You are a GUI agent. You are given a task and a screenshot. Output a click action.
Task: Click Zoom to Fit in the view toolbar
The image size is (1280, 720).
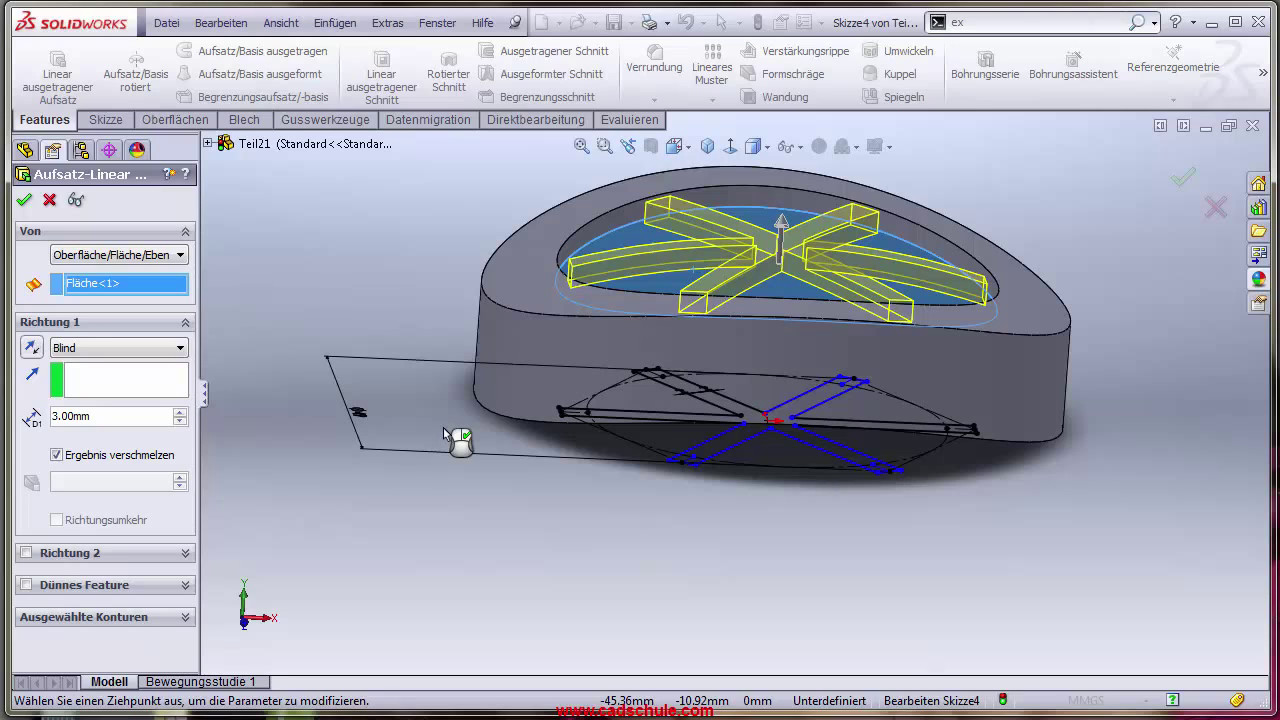pyautogui.click(x=581, y=146)
